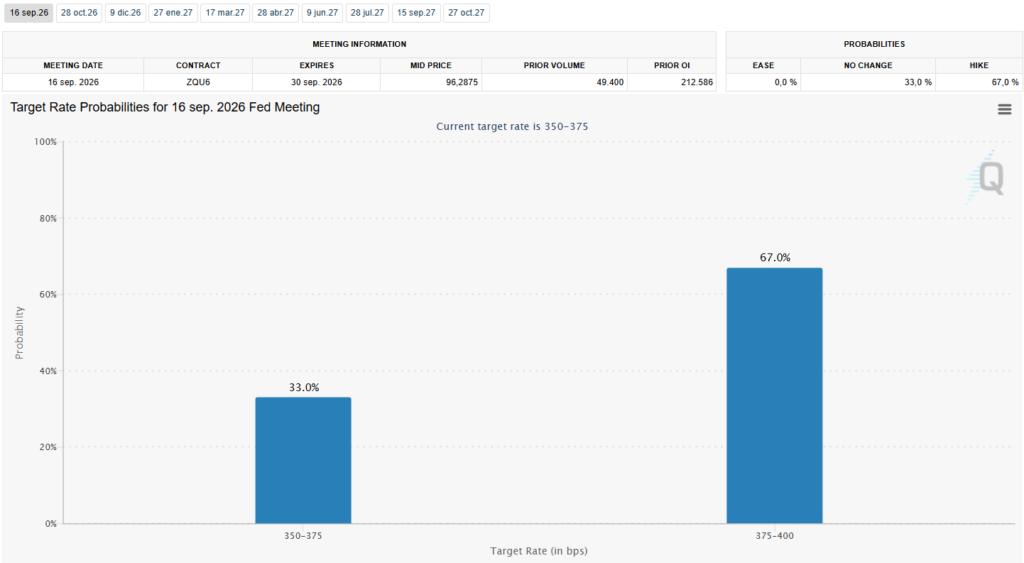This screenshot has height=563, width=1024.
Task: Switch to the 28 jul.27 meeting tab
Action: [x=367, y=13]
